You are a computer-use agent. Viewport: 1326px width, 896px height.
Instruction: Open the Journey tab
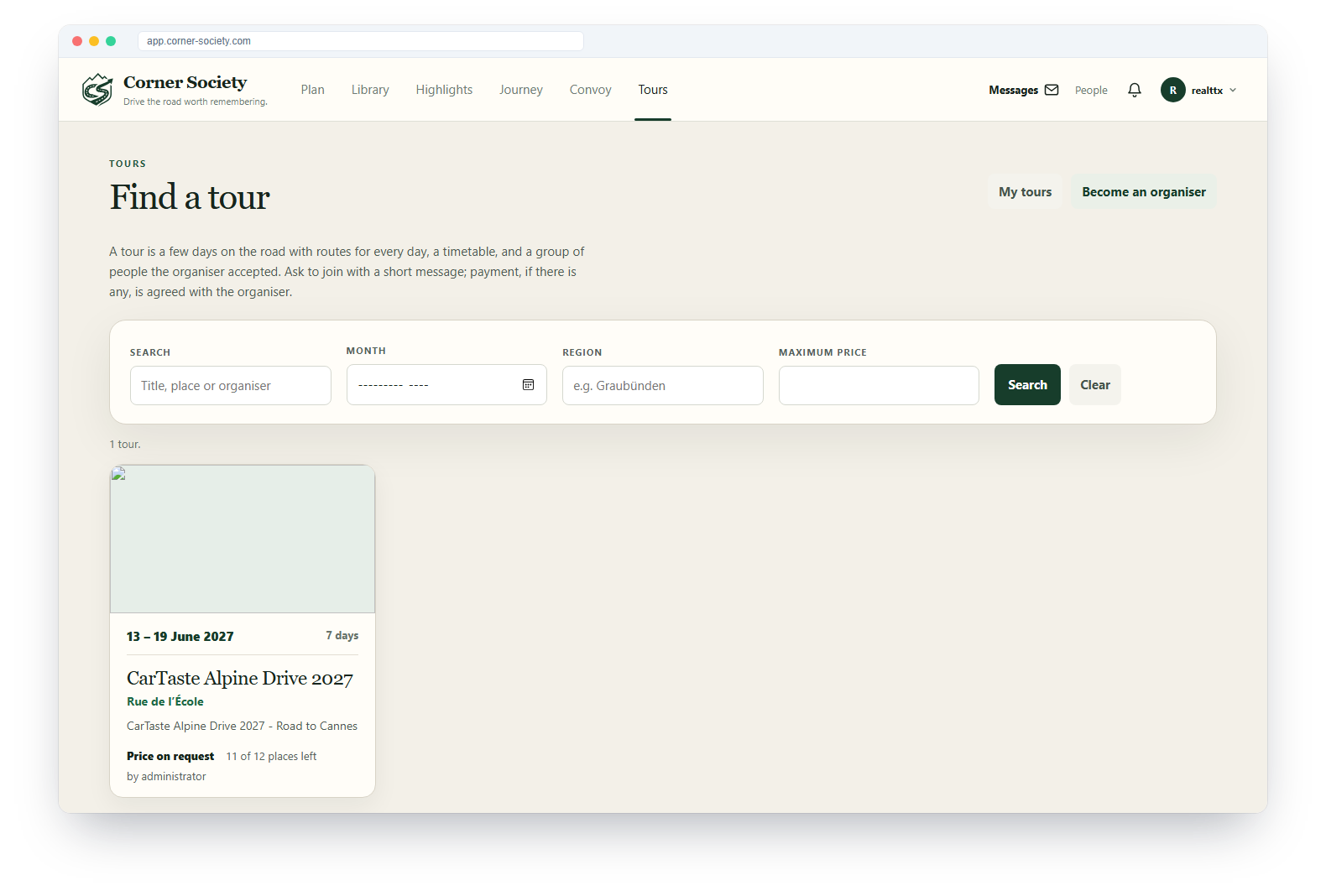tap(521, 90)
